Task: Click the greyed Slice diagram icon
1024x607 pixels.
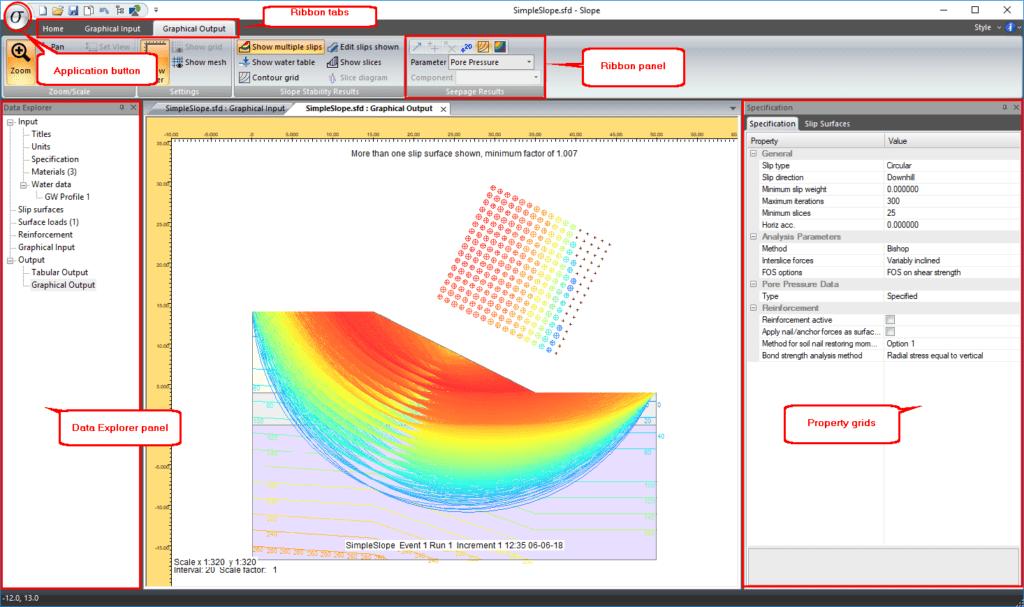Action: [x=332, y=78]
